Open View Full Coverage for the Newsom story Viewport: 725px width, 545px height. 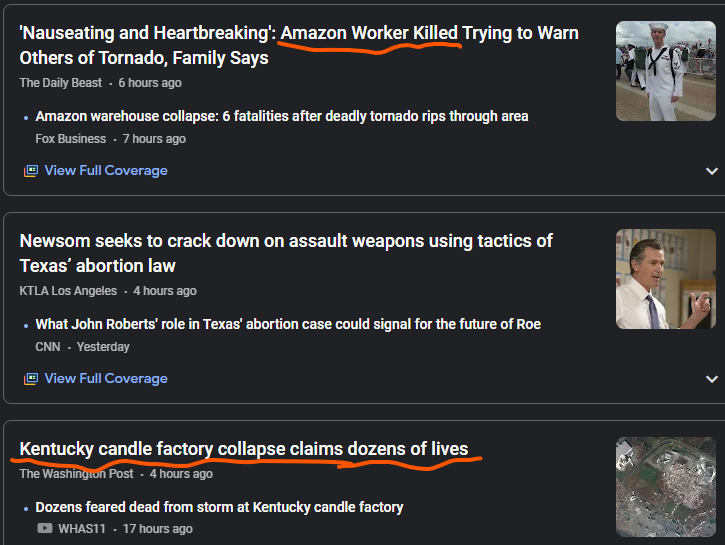pyautogui.click(x=106, y=379)
